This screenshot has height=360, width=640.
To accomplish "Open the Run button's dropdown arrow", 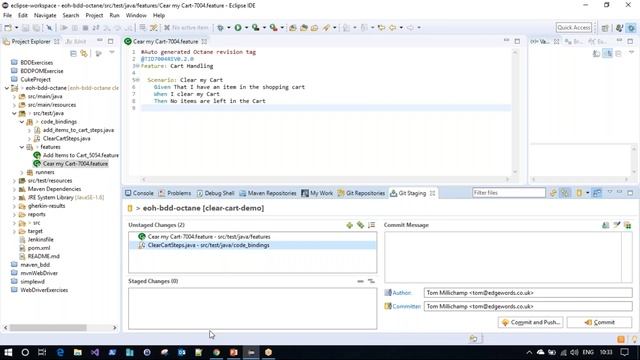I will [246, 28].
